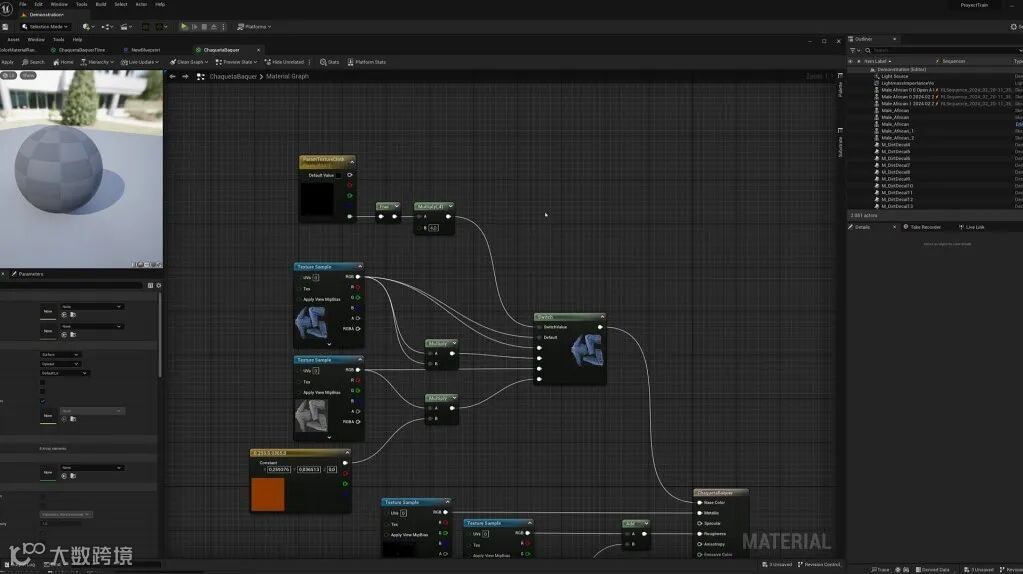The width and height of the screenshot is (1023, 574).
Task: Click the Metallic input pin
Action: click(x=699, y=513)
